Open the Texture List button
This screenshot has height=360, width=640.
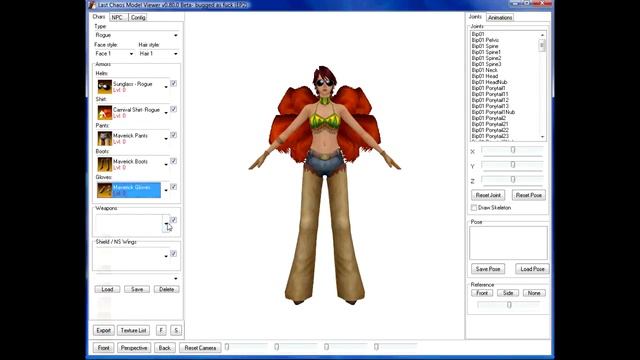133,330
